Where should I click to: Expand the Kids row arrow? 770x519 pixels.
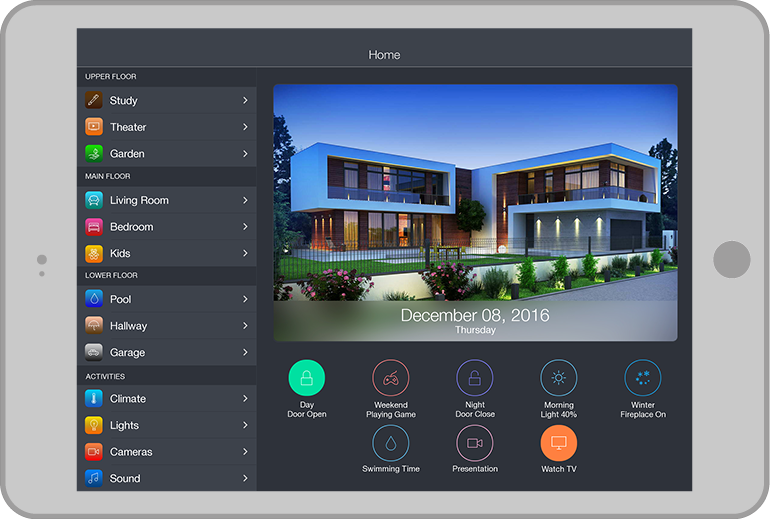(245, 253)
